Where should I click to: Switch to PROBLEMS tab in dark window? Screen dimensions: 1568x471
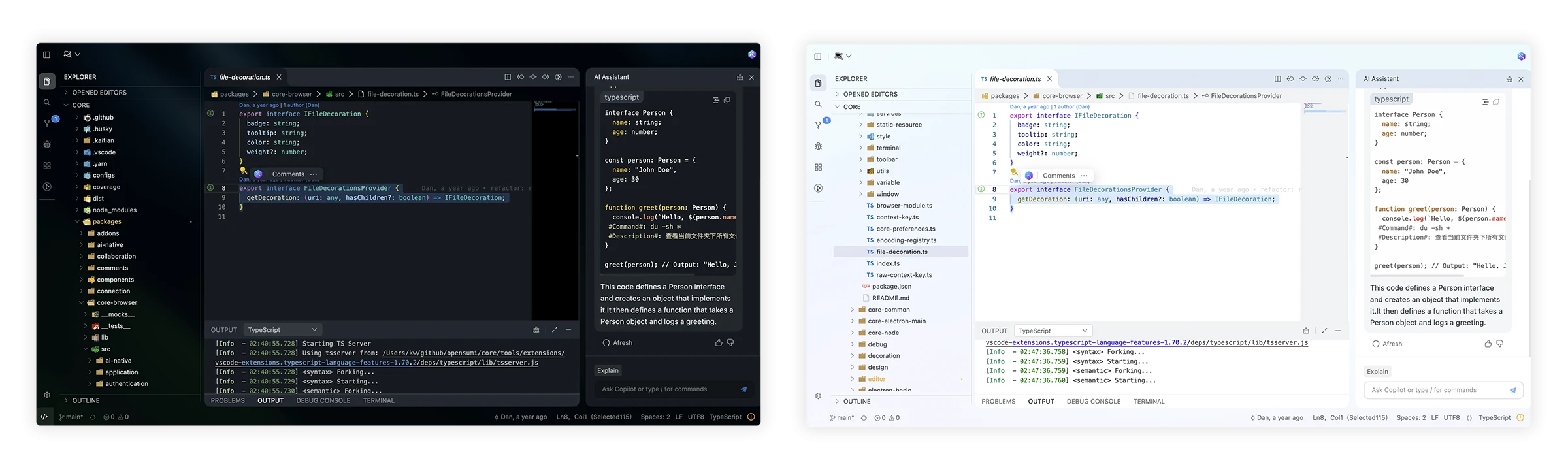[x=228, y=400]
